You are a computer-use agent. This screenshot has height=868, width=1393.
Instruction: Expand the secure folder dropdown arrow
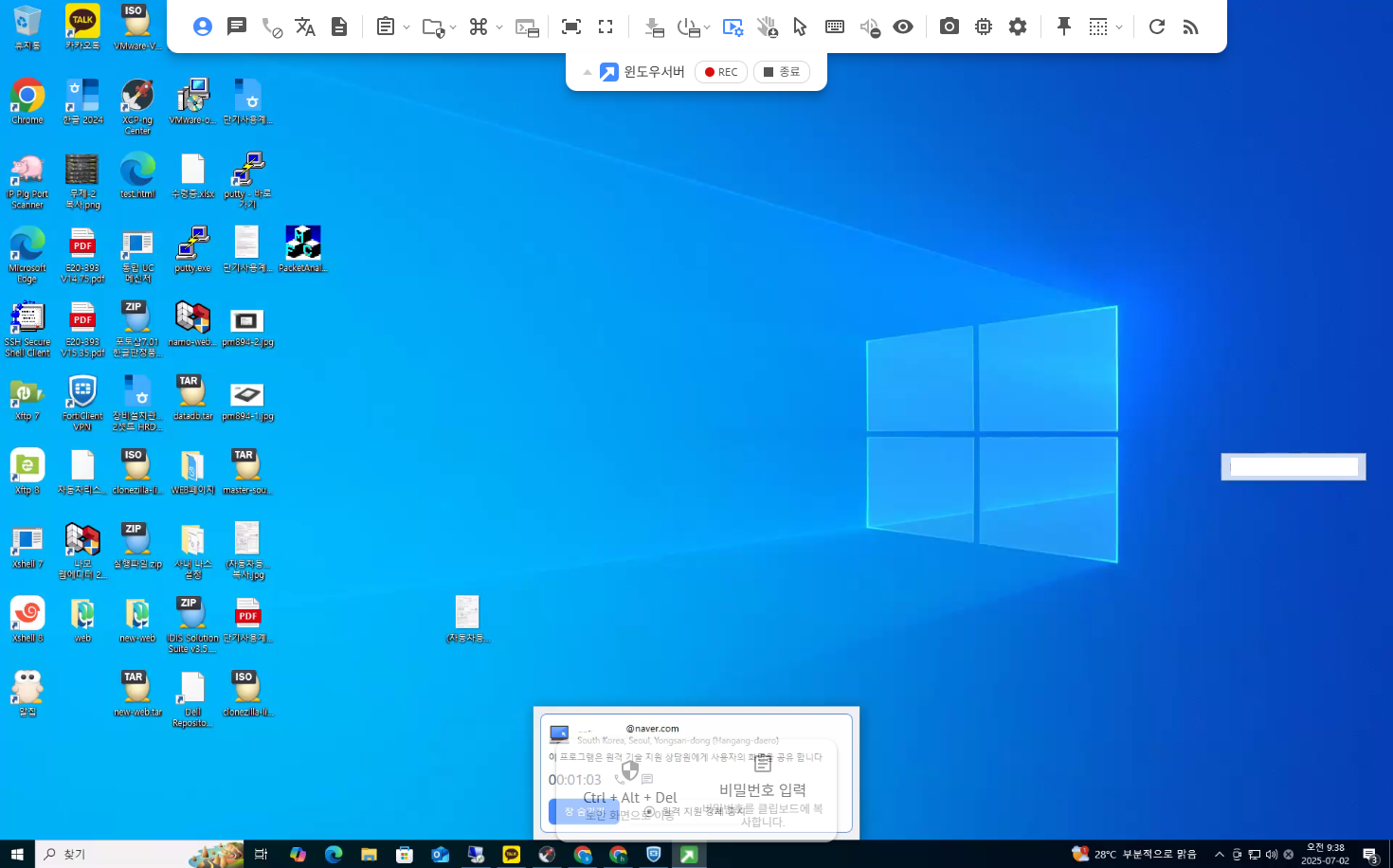coord(453,27)
